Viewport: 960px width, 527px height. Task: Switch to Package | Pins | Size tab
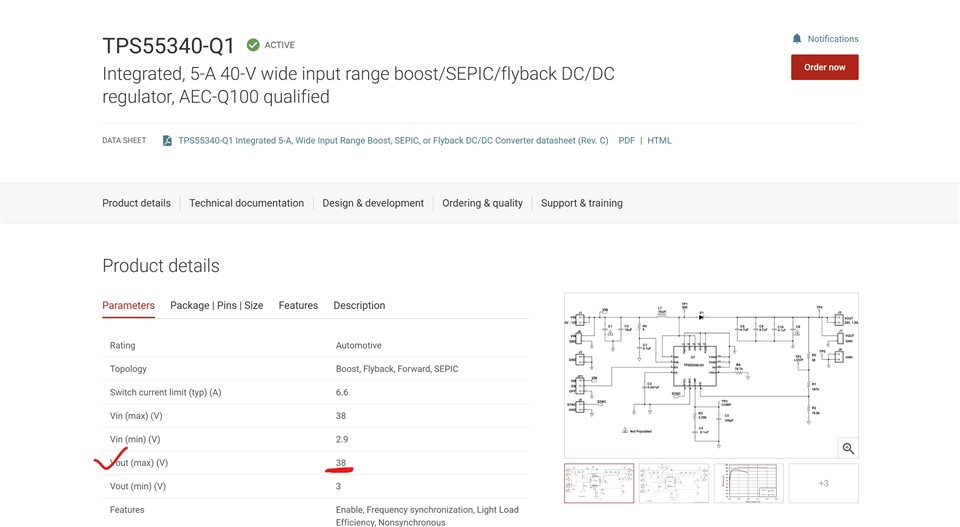pos(217,305)
